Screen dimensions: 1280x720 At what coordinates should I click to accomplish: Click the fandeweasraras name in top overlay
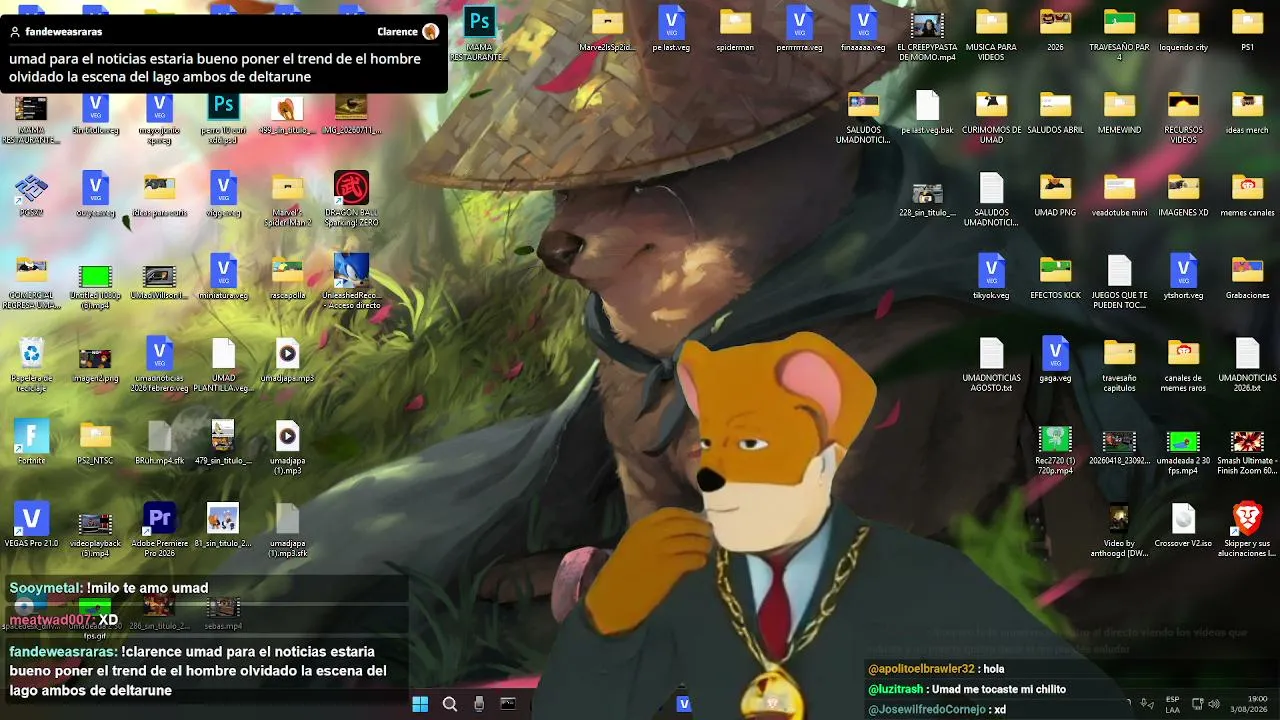point(64,32)
